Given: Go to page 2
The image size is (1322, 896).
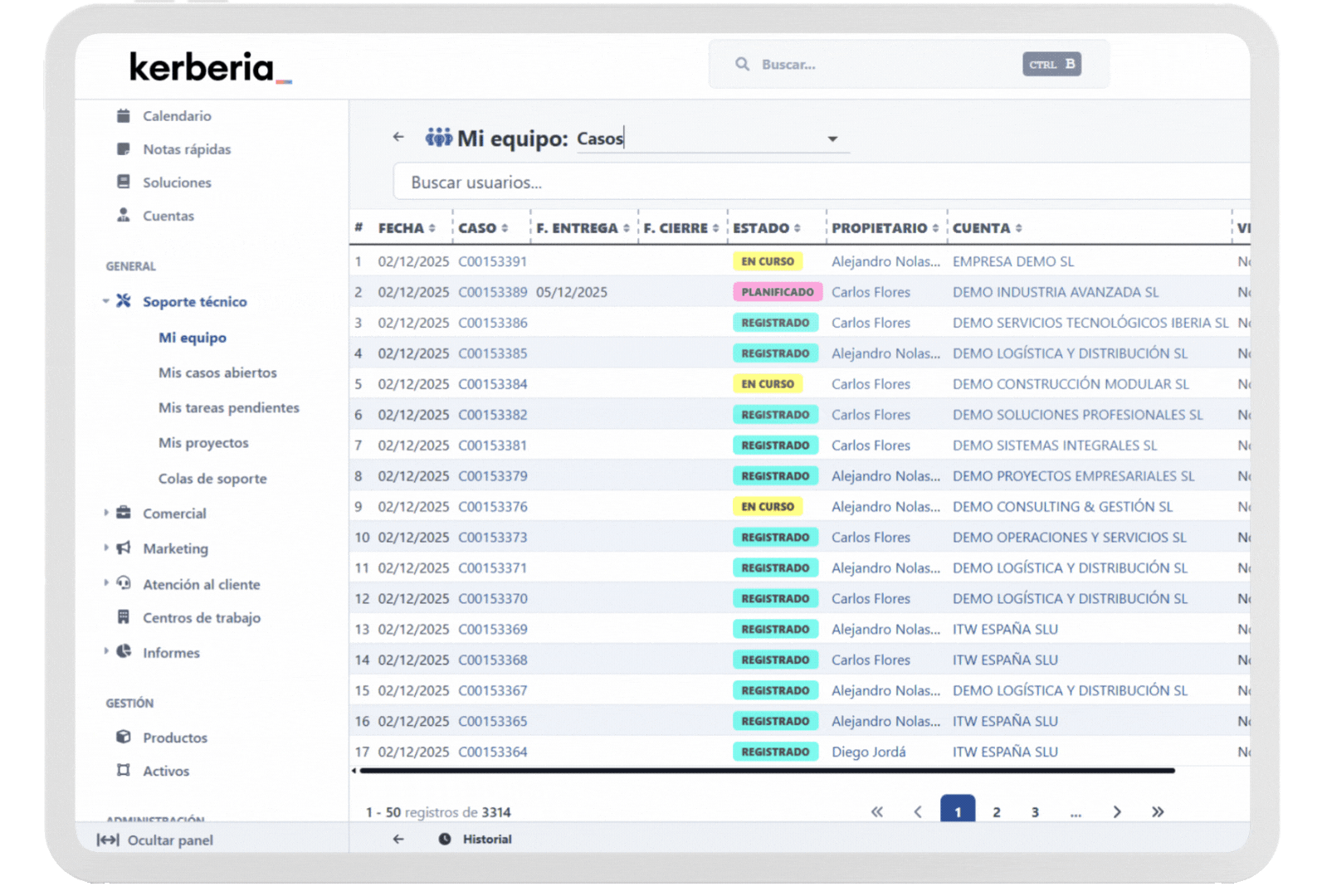Looking at the screenshot, I should click(997, 812).
